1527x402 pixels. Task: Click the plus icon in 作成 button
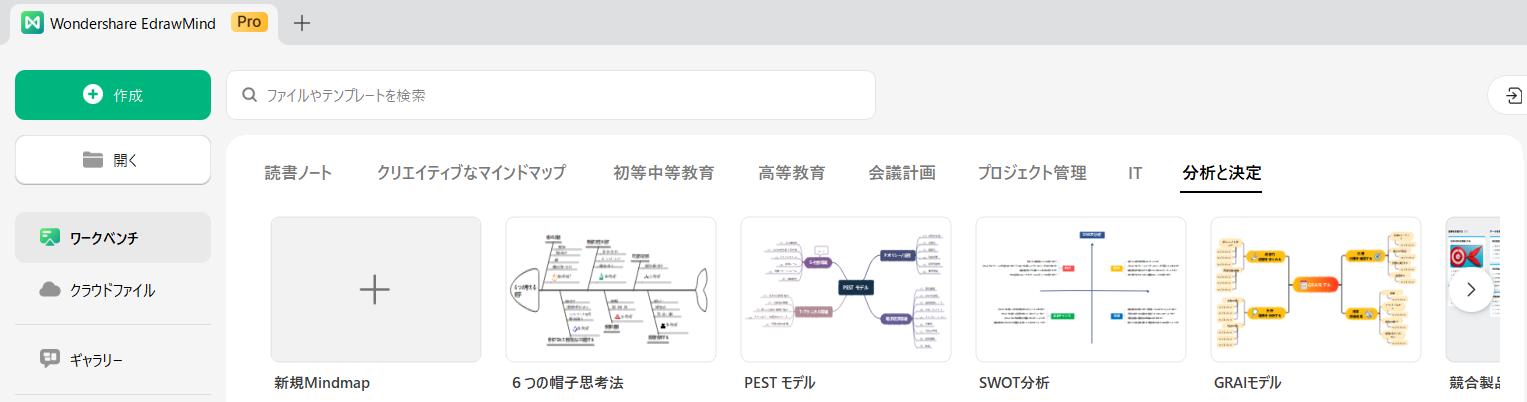pyautogui.click(x=93, y=95)
